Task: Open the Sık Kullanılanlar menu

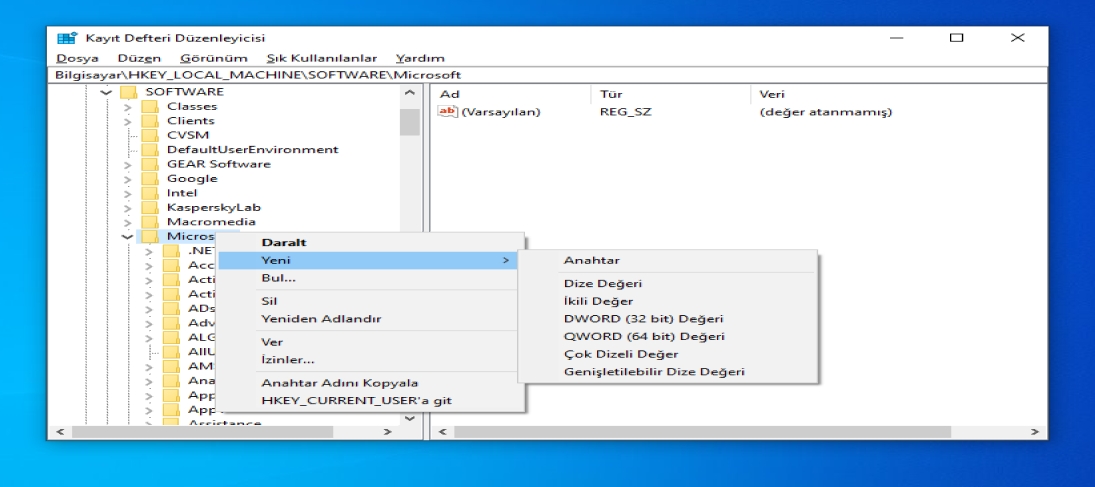Action: 321,58
